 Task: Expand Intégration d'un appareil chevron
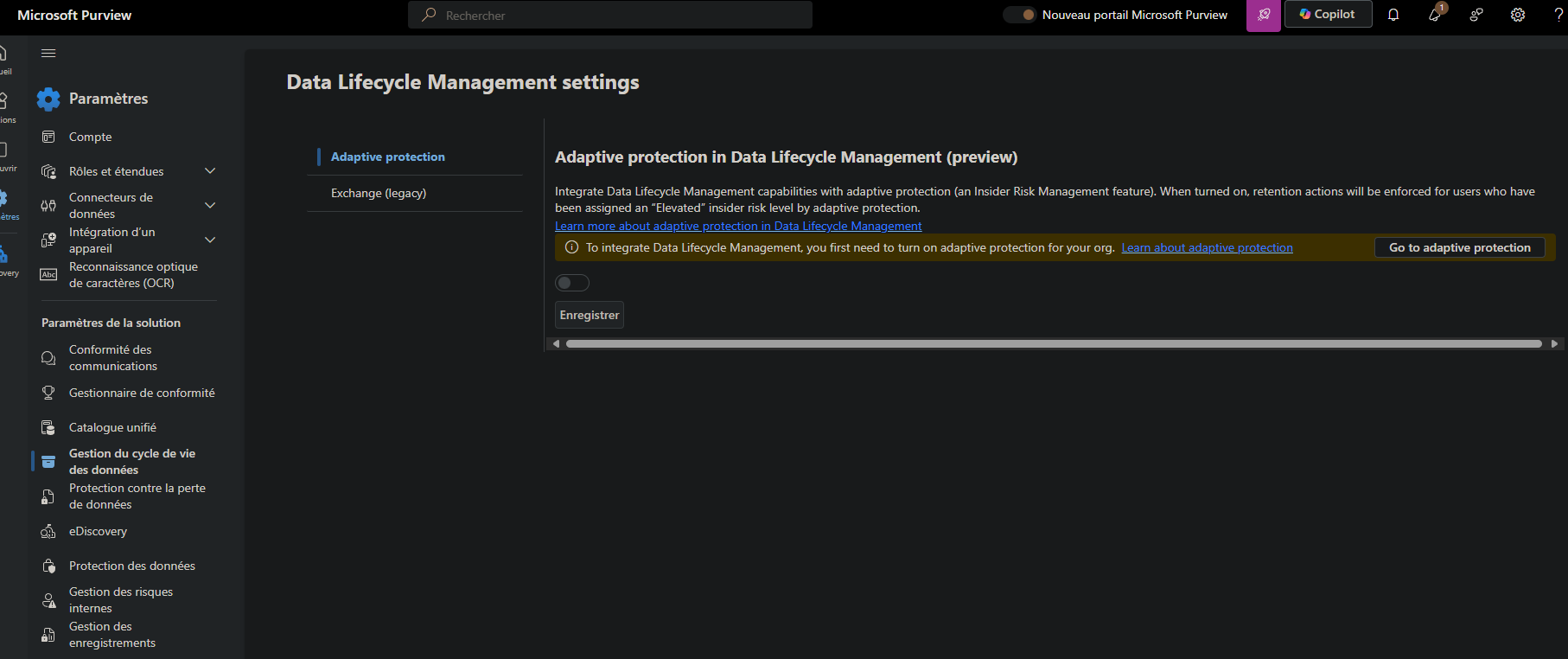tap(210, 240)
